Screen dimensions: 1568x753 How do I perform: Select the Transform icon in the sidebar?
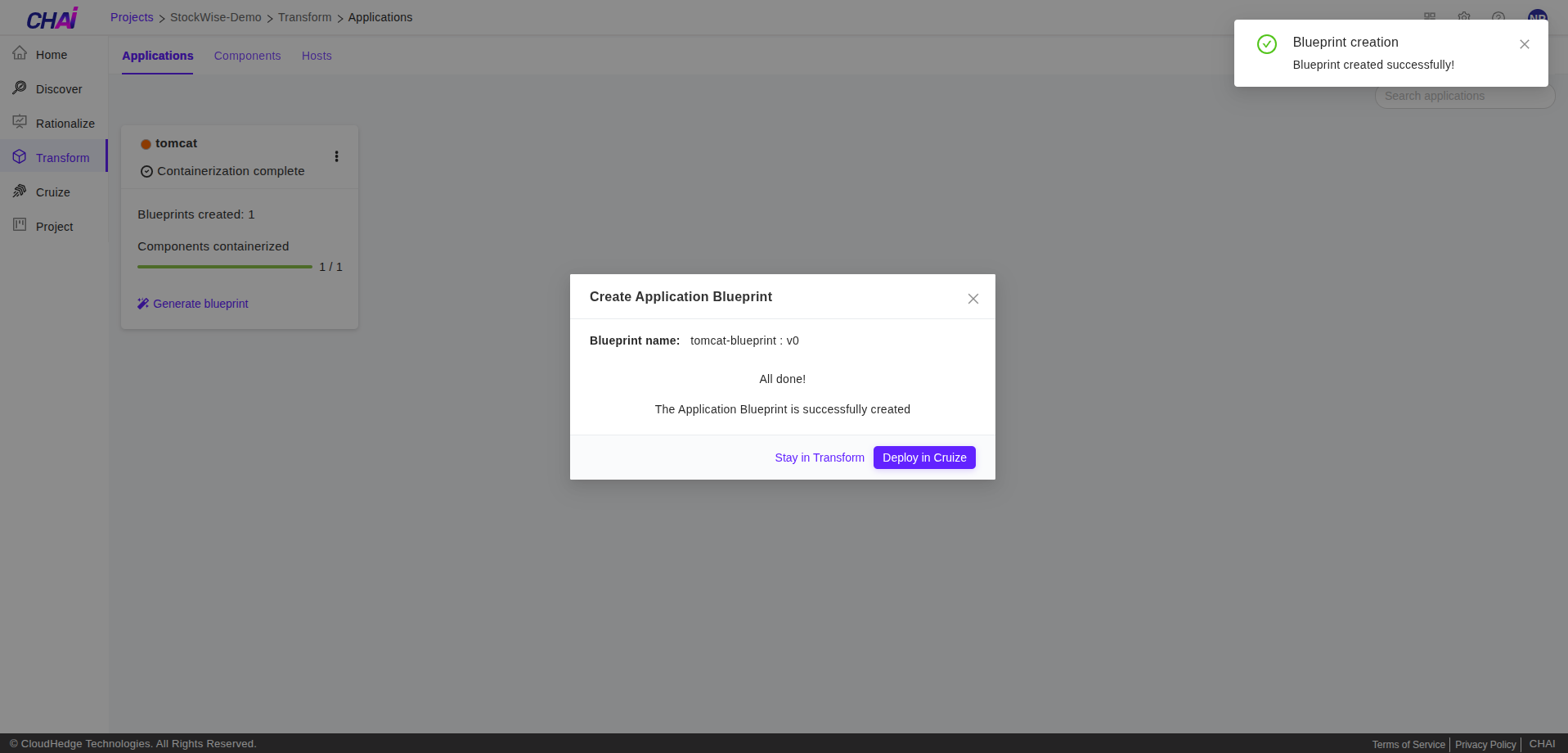[x=20, y=156]
